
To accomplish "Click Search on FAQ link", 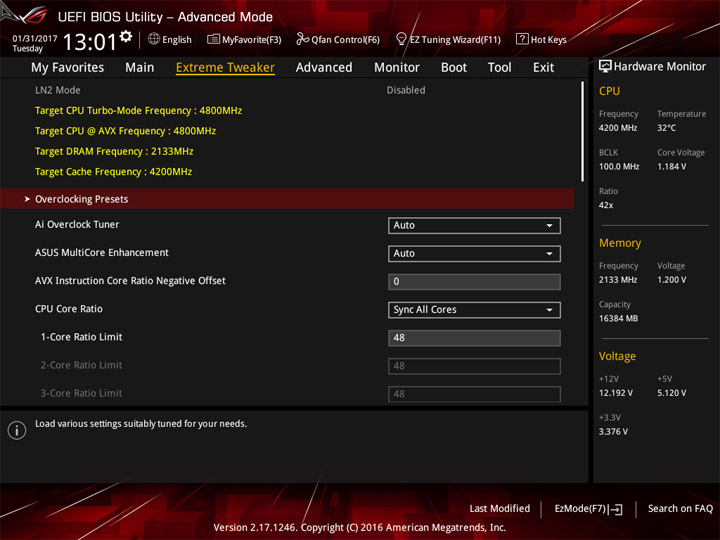I will (x=680, y=509).
